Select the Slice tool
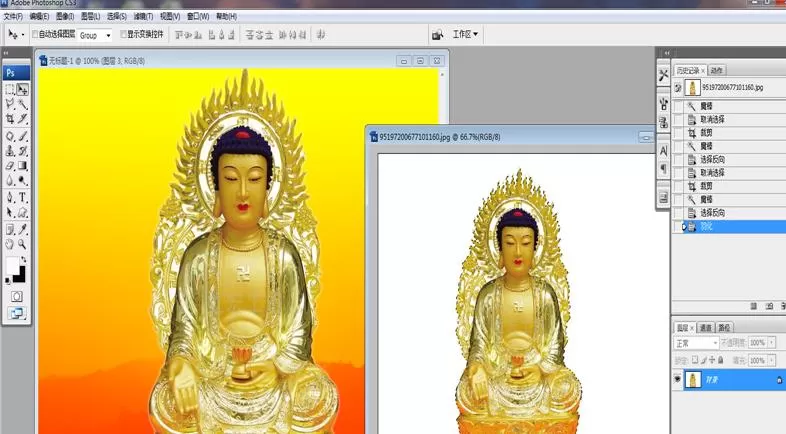The height and width of the screenshot is (434, 786). tap(23, 119)
